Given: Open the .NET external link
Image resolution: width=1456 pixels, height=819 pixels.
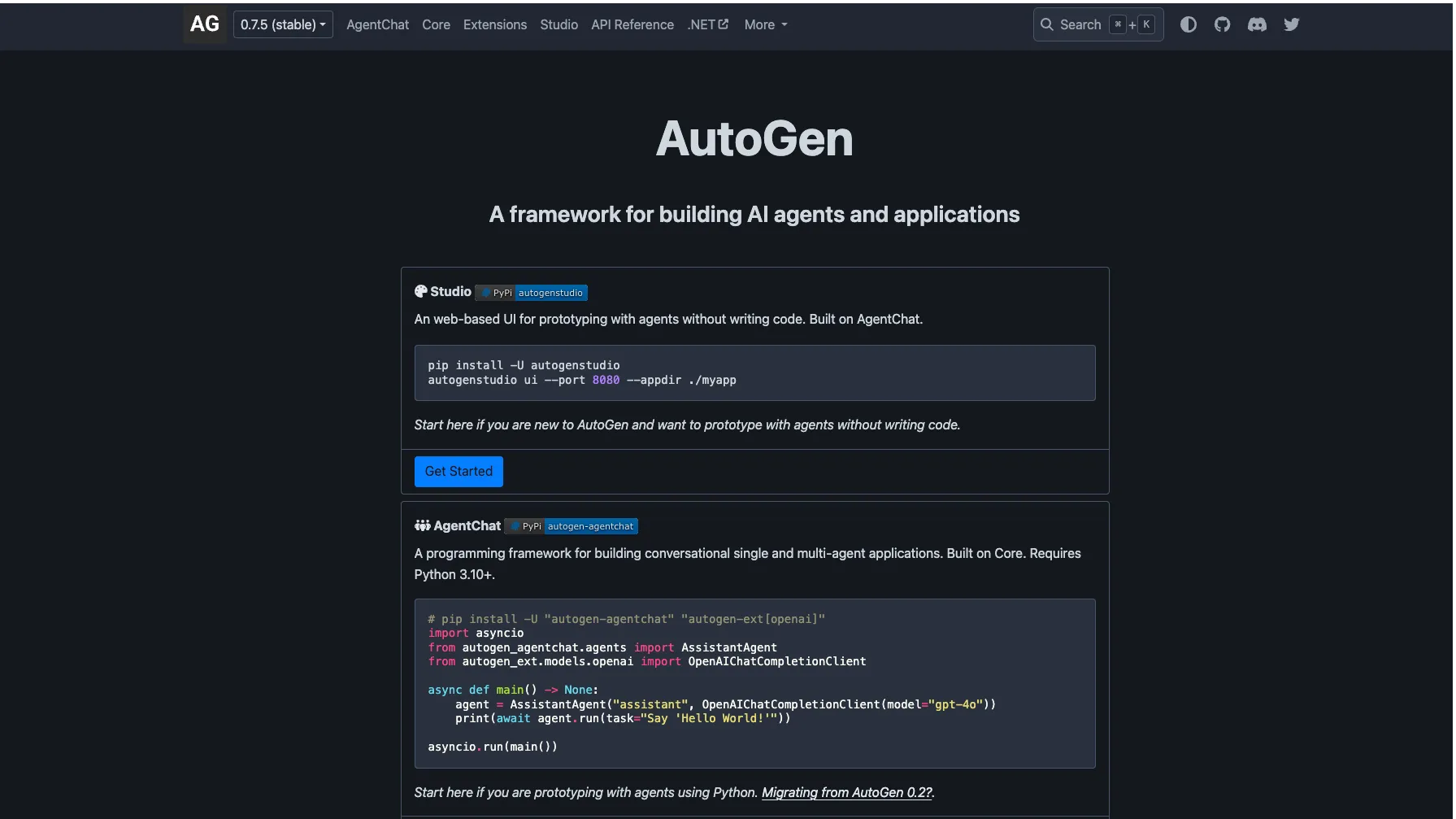Looking at the screenshot, I should pos(707,24).
